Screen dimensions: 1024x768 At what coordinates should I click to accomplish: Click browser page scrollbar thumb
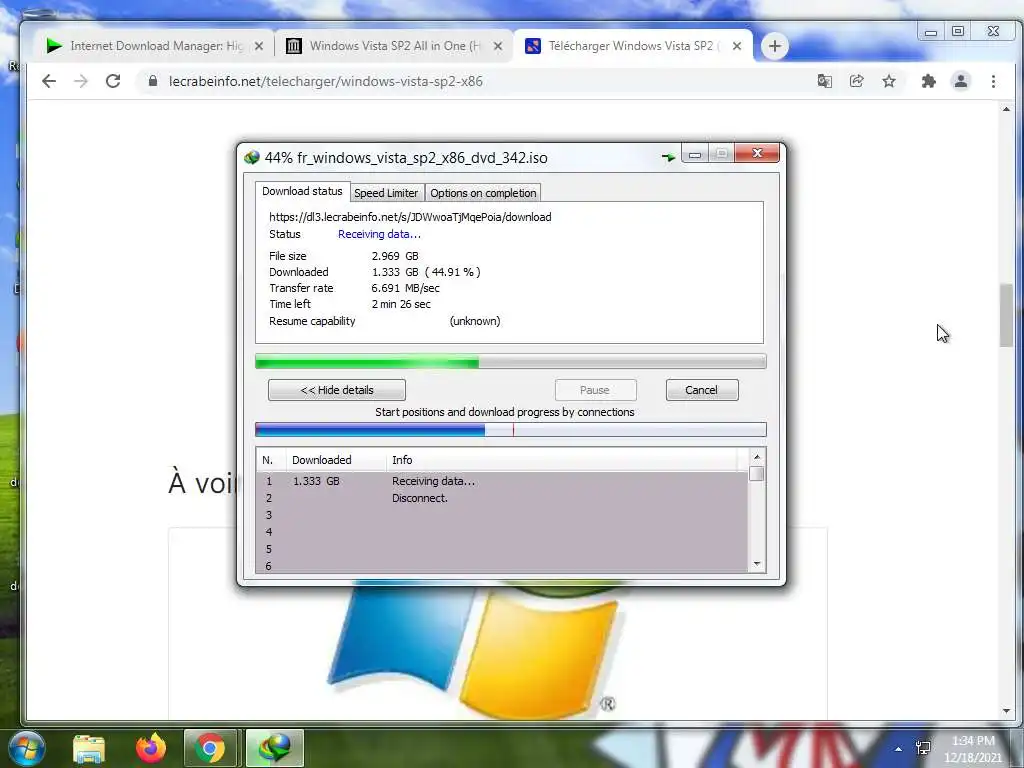click(1006, 316)
